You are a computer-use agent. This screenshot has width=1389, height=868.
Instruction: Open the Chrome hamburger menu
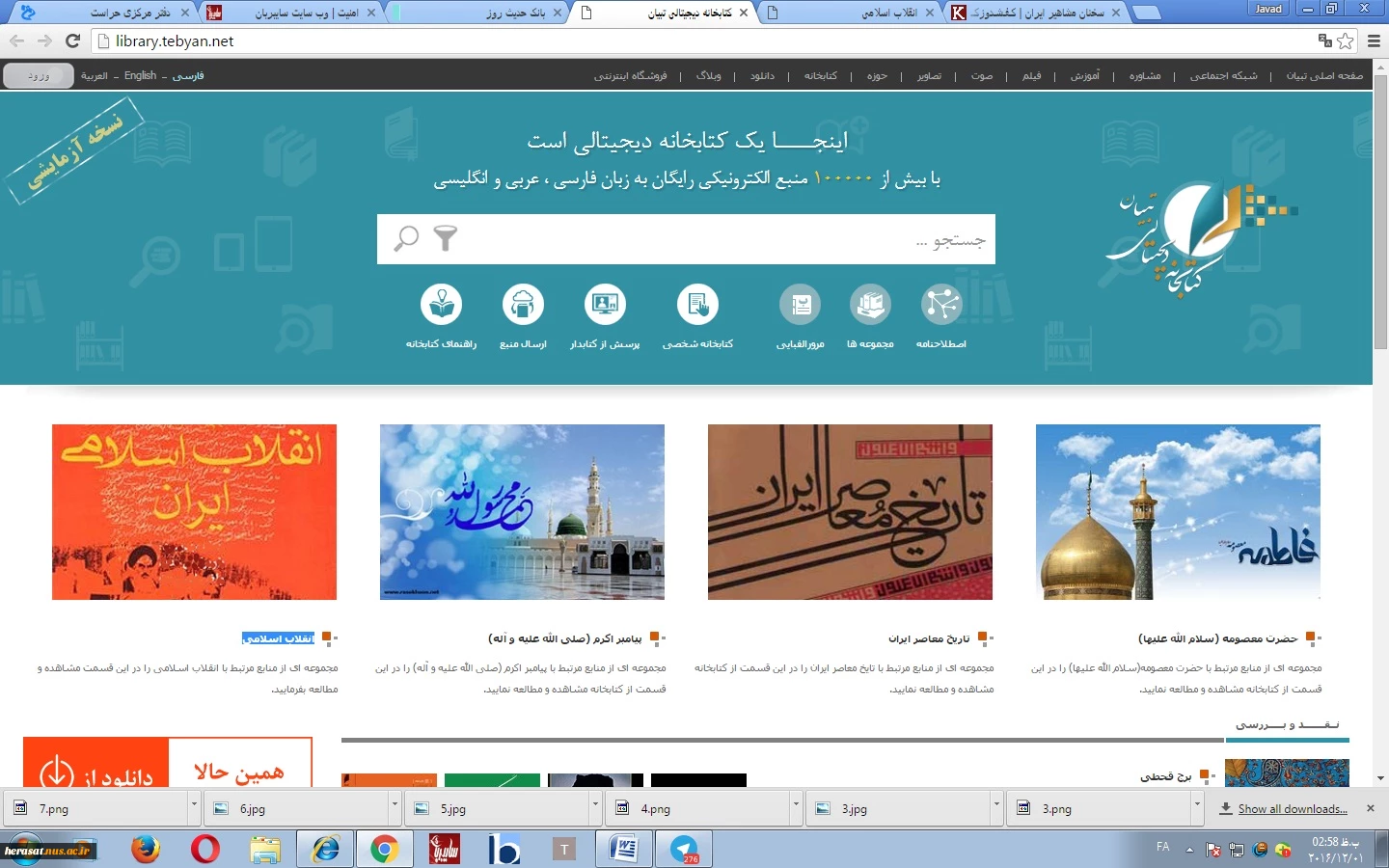coord(1375,41)
